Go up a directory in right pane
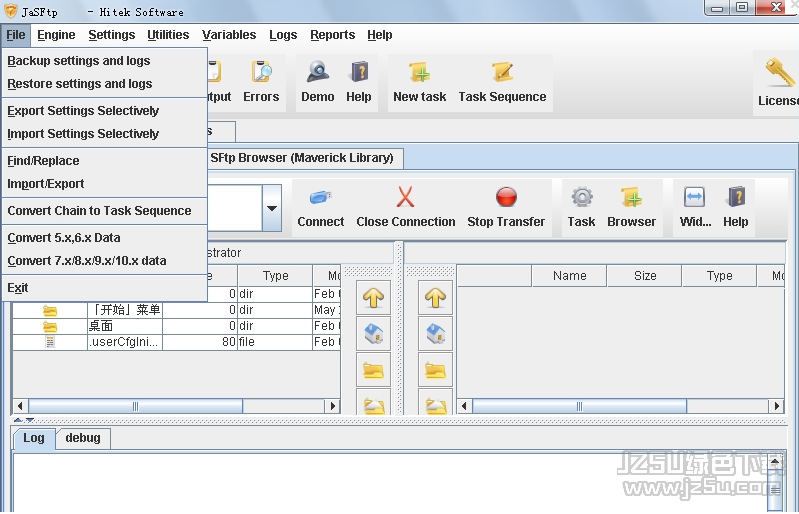This screenshot has height=514, width=799. pyautogui.click(x=435, y=297)
